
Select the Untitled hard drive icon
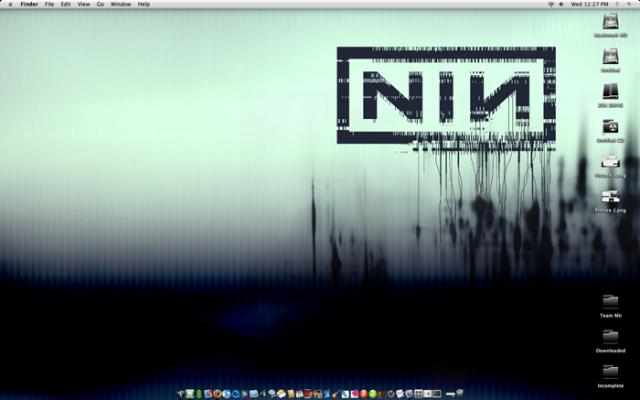[x=611, y=56]
